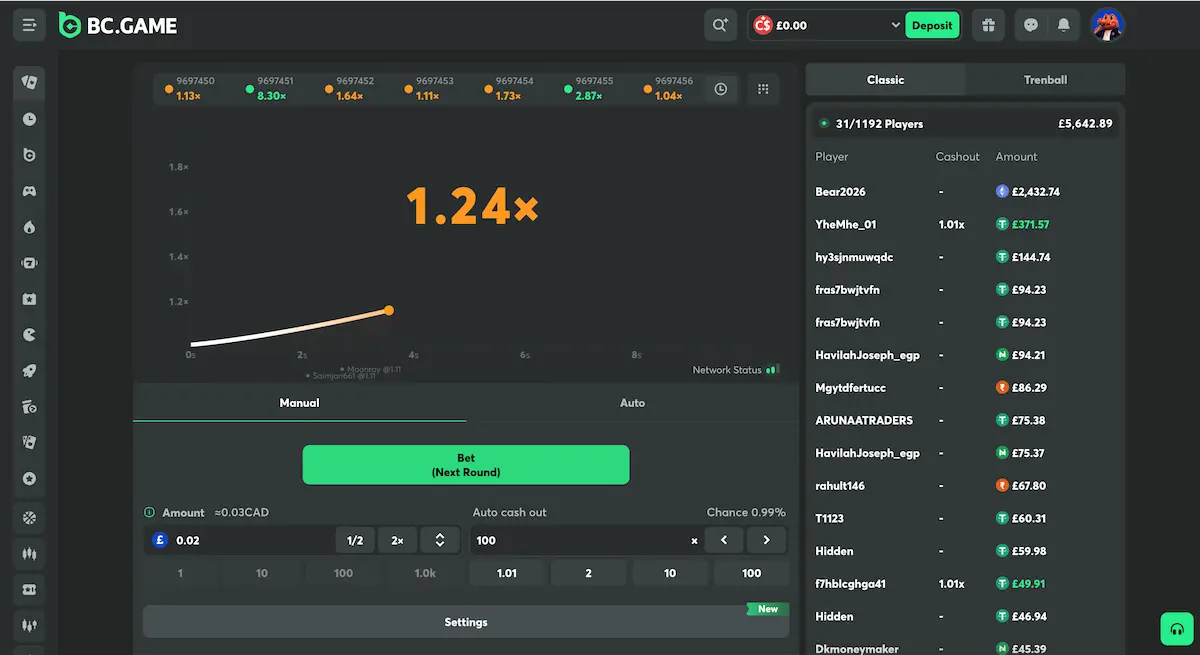Click player Bear2026 in the list
This screenshot has height=655, width=1200.
coord(840,191)
